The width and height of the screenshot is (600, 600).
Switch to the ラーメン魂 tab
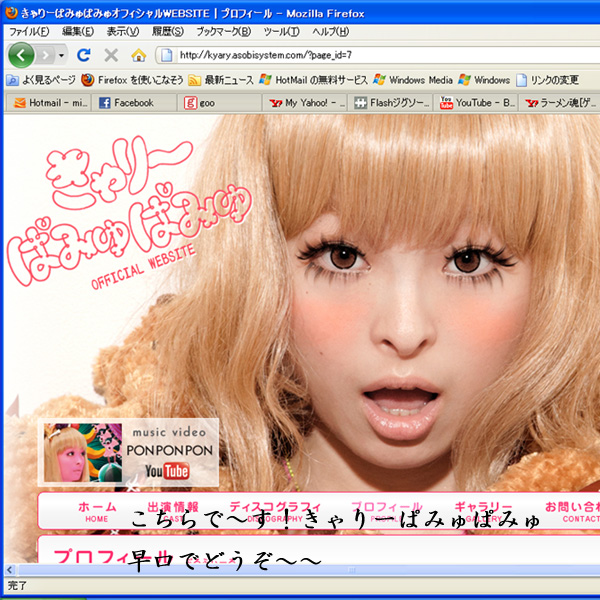tap(561, 103)
